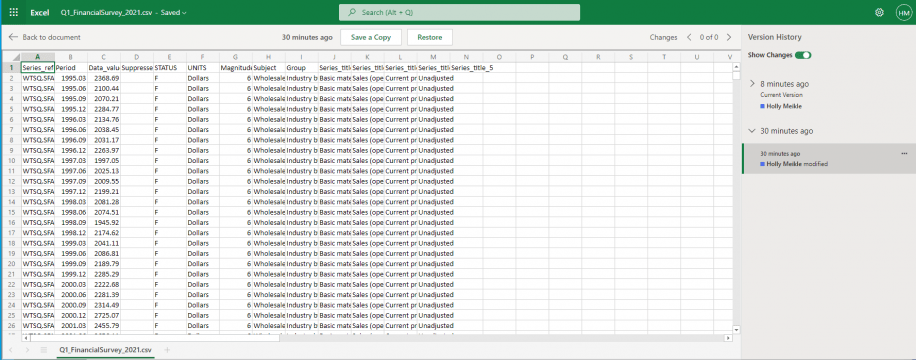The width and height of the screenshot is (916, 360).
Task: Select column T header
Action: pos(664,57)
